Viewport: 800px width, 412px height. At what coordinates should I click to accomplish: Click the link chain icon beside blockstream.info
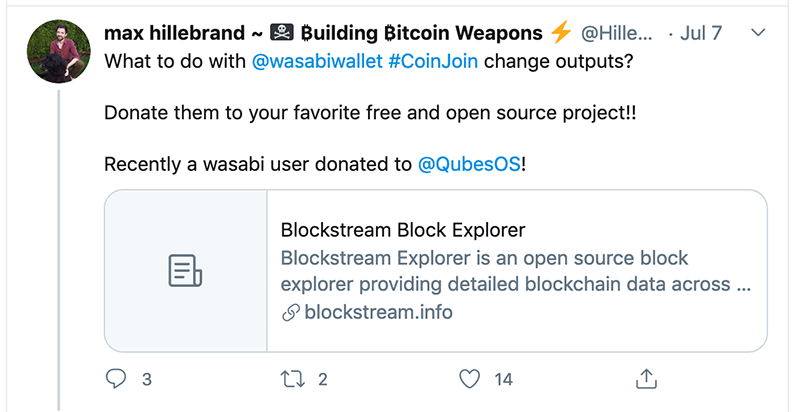291,313
